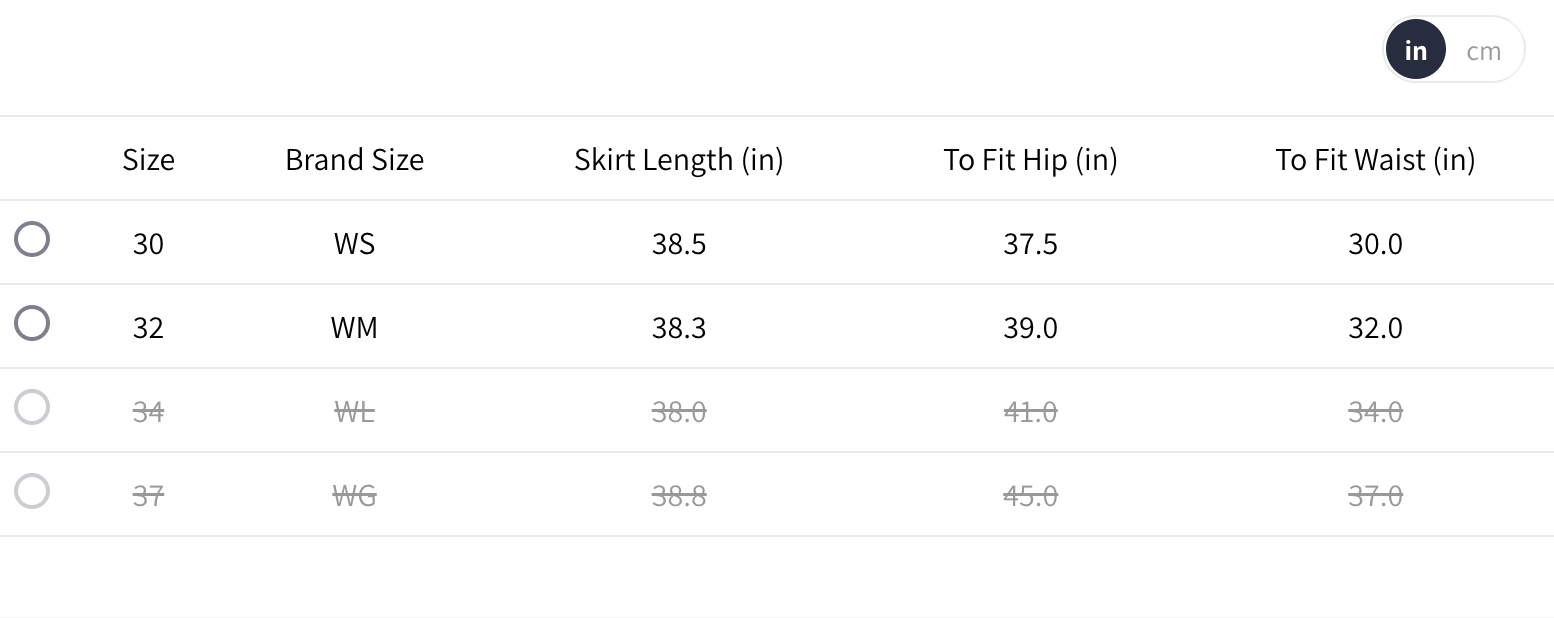Click the 32.0 waist measurement value
Screen dimensions: 1554x618
click(x=1375, y=328)
